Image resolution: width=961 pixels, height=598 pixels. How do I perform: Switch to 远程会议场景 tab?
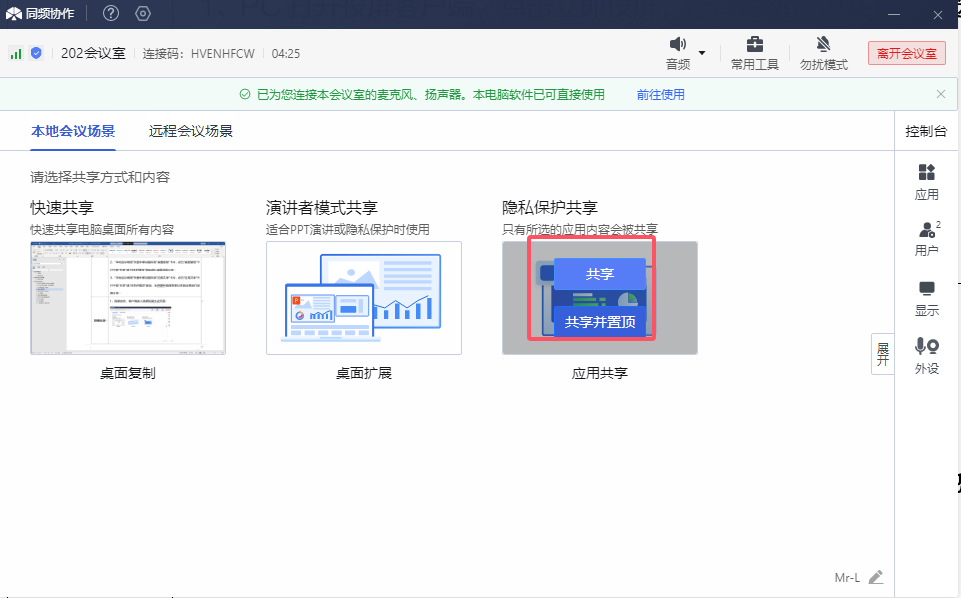[x=191, y=131]
